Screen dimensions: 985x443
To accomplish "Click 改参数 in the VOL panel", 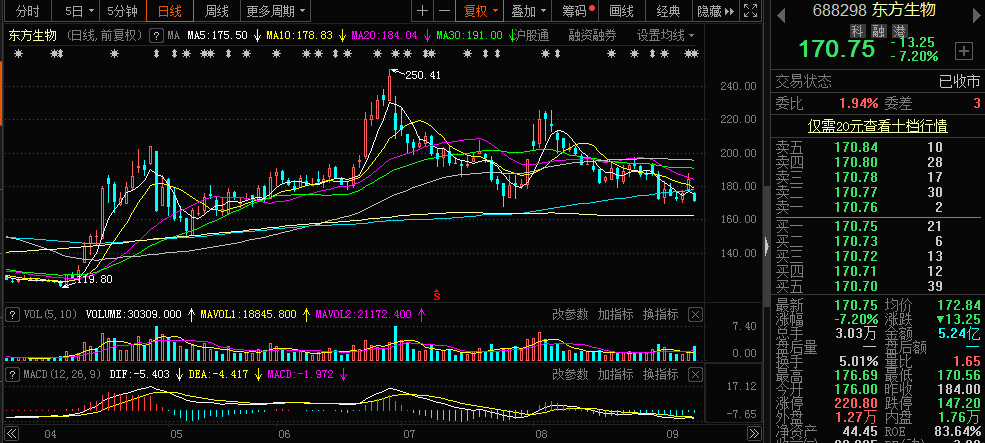I will pyautogui.click(x=570, y=314).
